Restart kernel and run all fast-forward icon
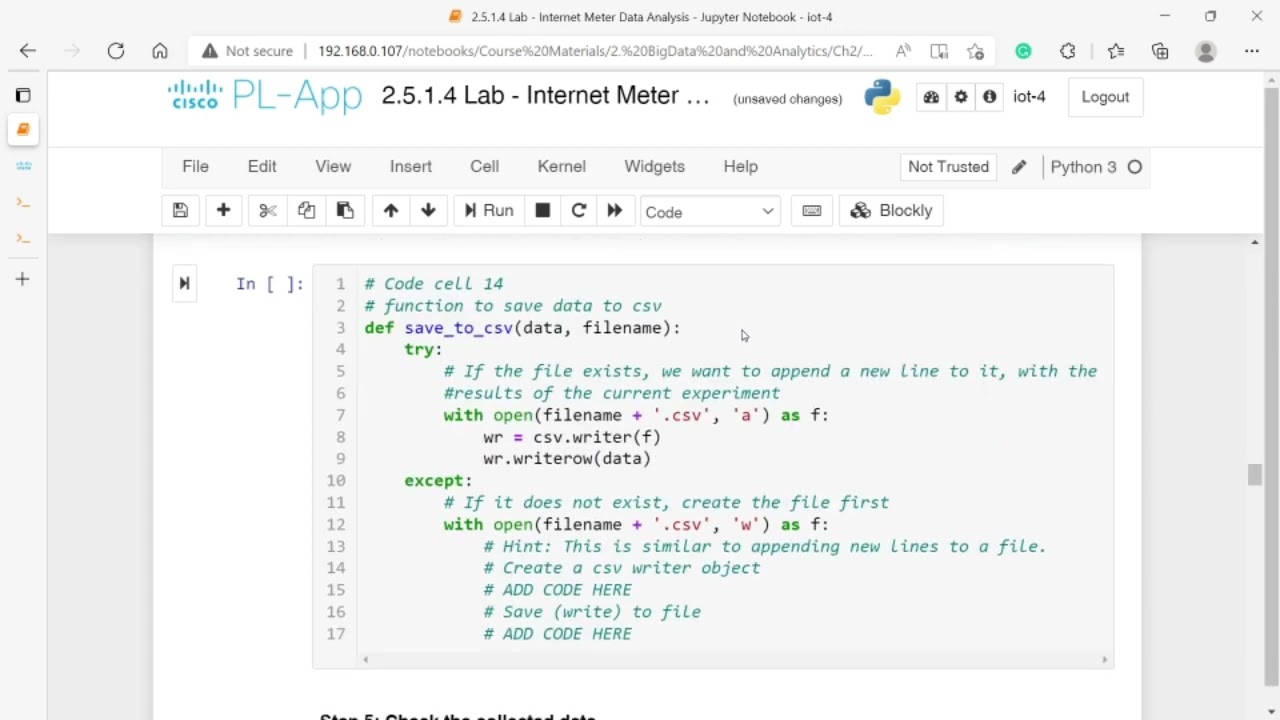The image size is (1280, 720). point(614,211)
